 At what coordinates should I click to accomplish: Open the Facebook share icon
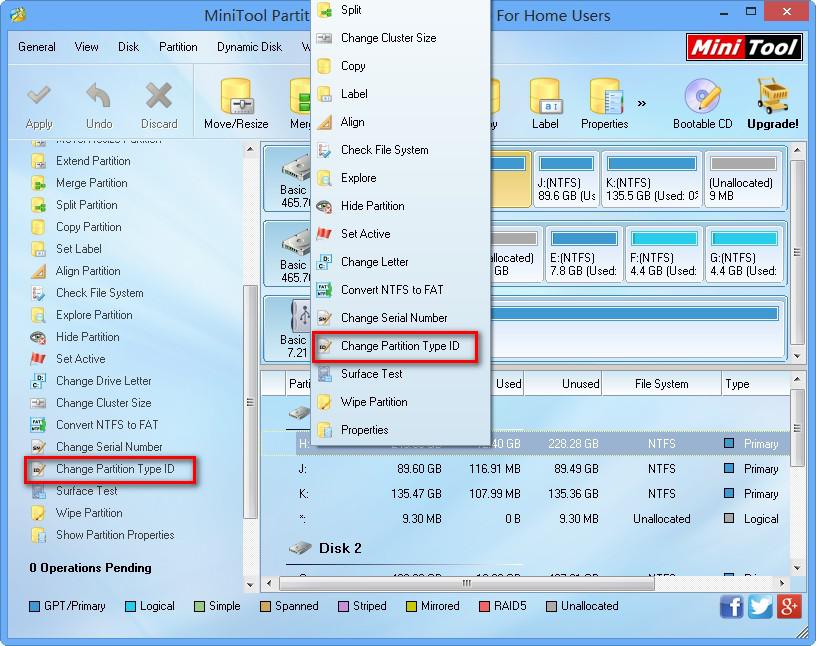click(732, 606)
